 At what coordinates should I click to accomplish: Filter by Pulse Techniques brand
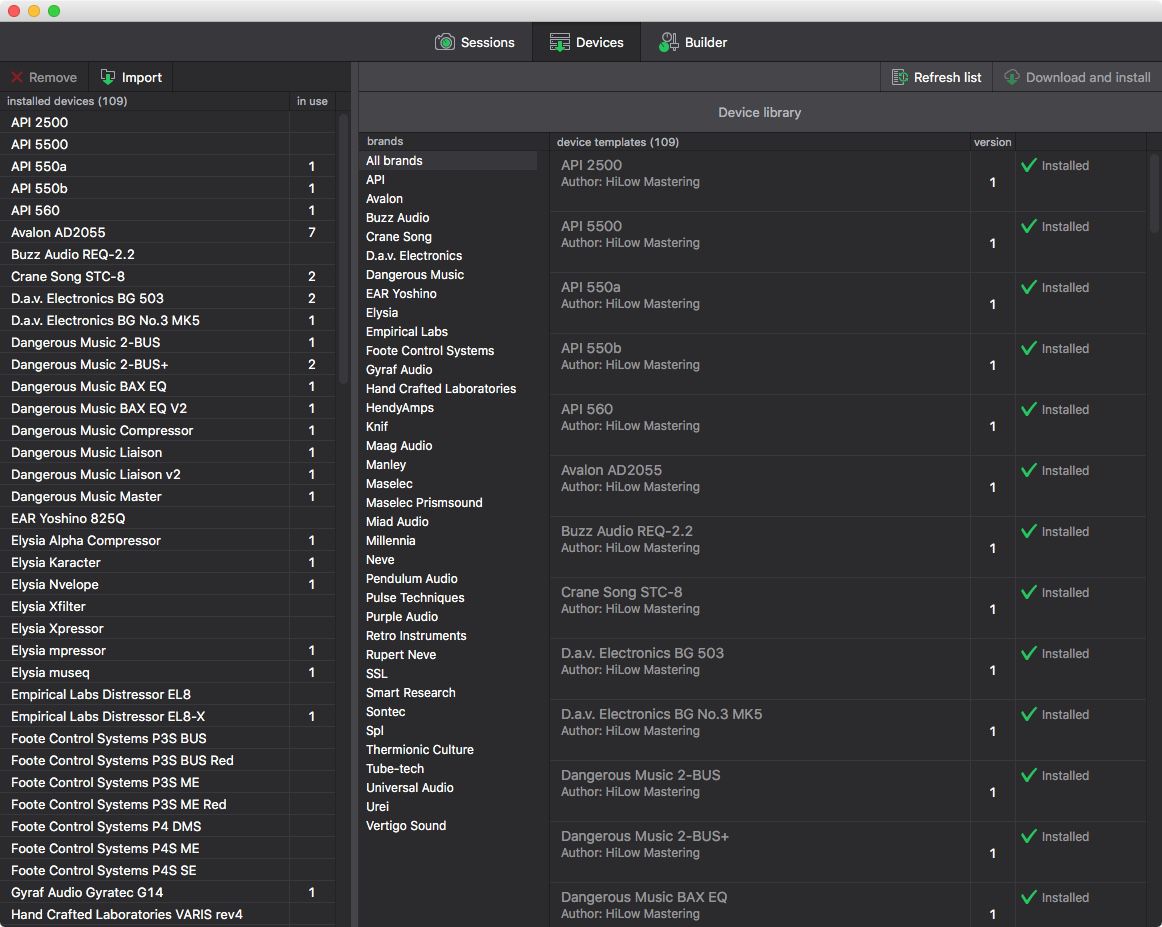click(x=448, y=597)
